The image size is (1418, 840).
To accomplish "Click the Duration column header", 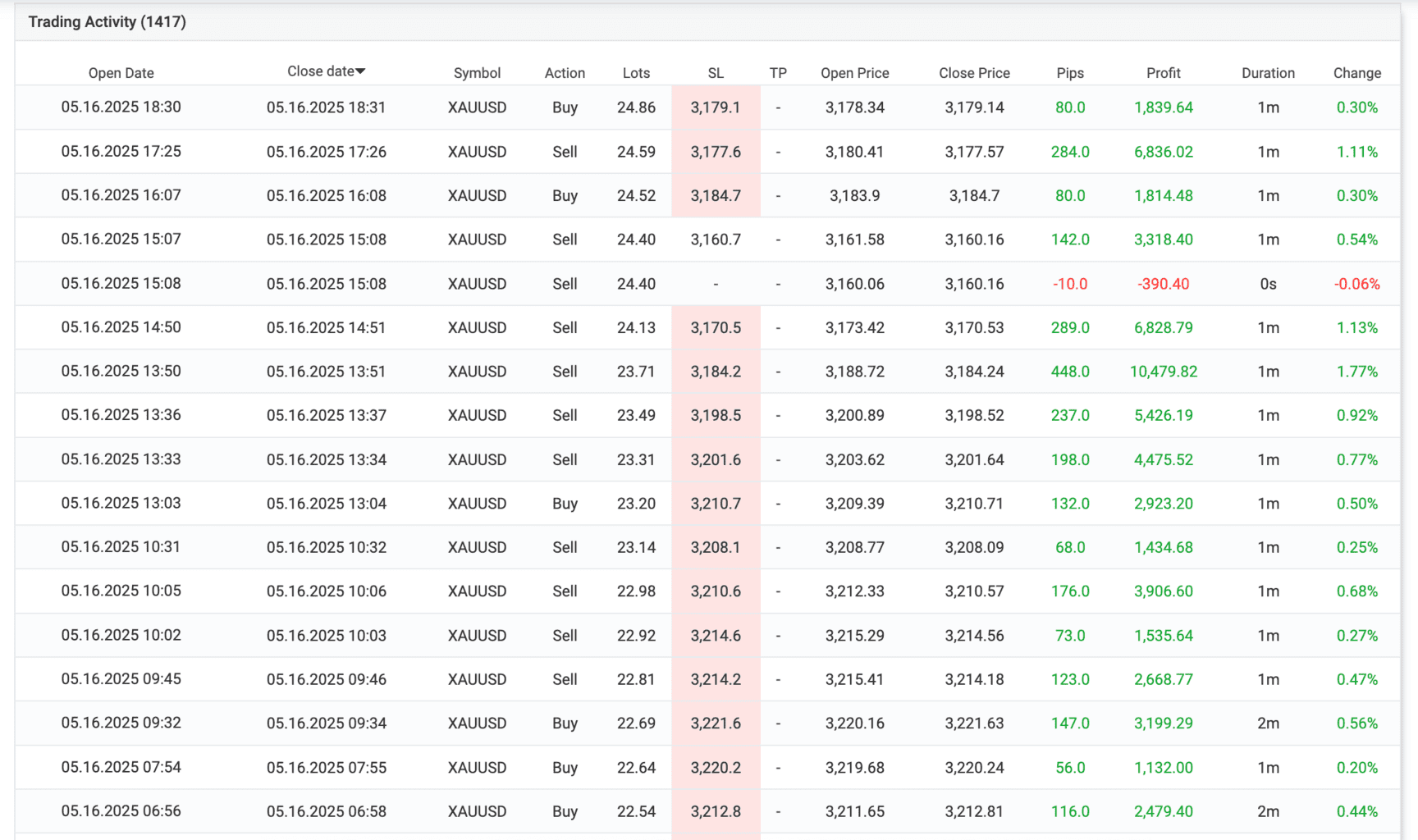I will click(1268, 73).
